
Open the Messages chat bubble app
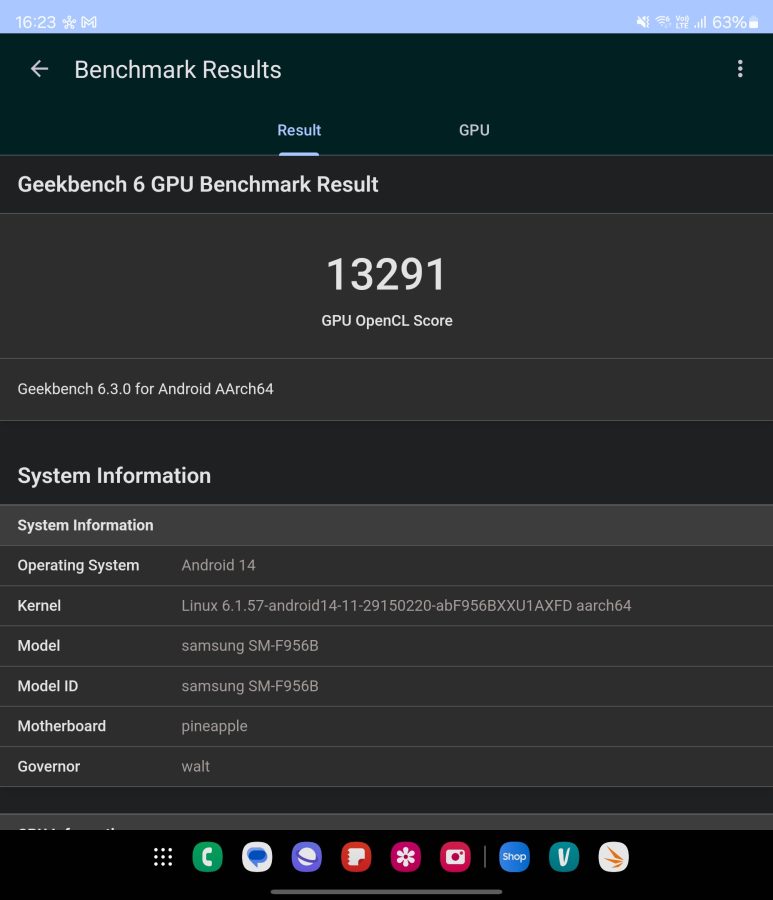[x=257, y=857]
